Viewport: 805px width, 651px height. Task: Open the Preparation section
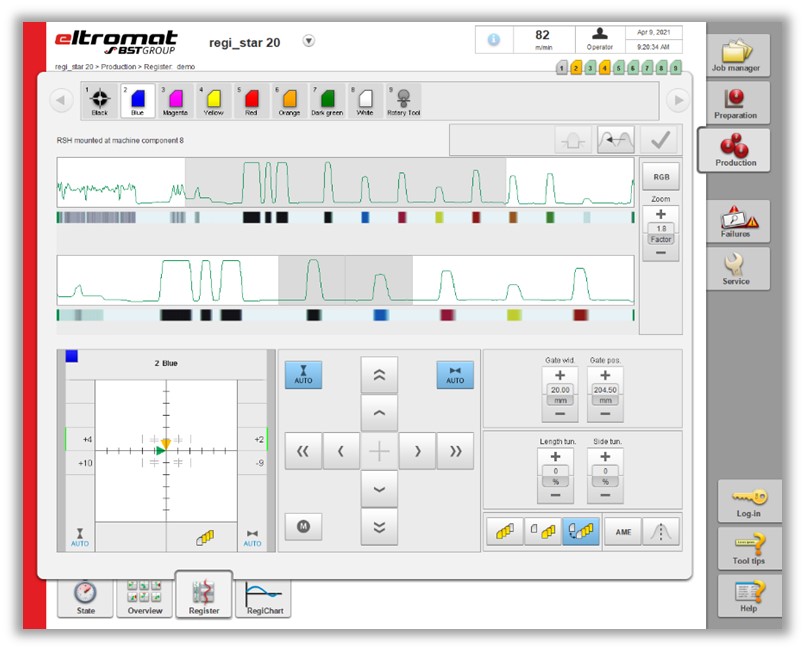coord(737,103)
